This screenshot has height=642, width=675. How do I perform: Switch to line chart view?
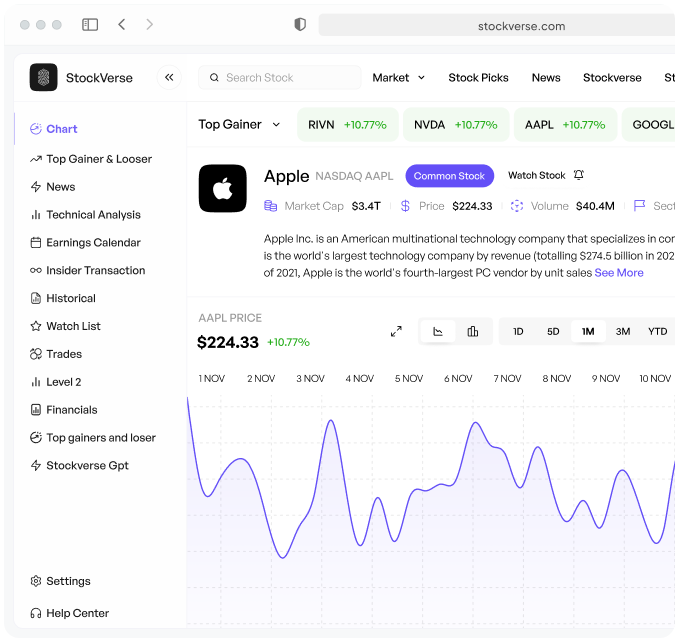[438, 331]
